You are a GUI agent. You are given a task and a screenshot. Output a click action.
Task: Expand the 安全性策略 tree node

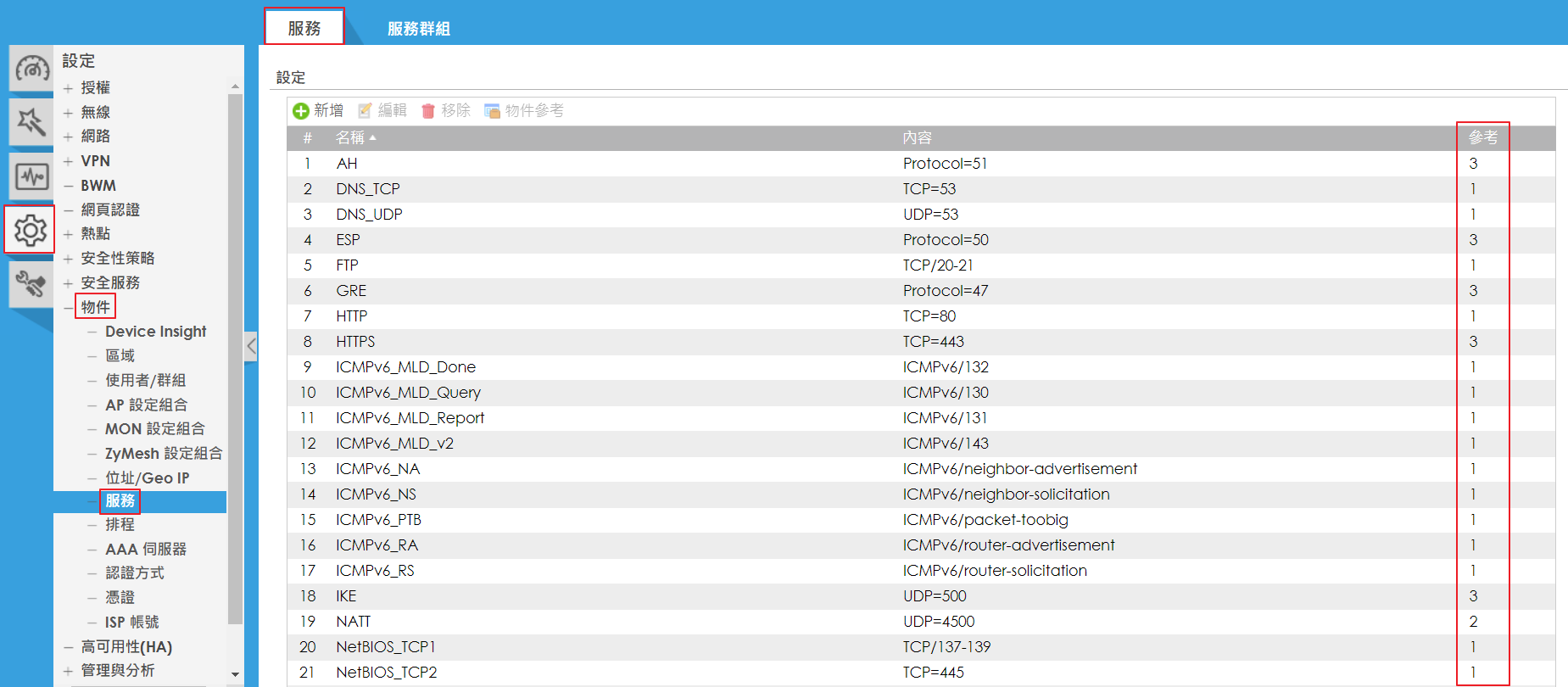[x=68, y=259]
